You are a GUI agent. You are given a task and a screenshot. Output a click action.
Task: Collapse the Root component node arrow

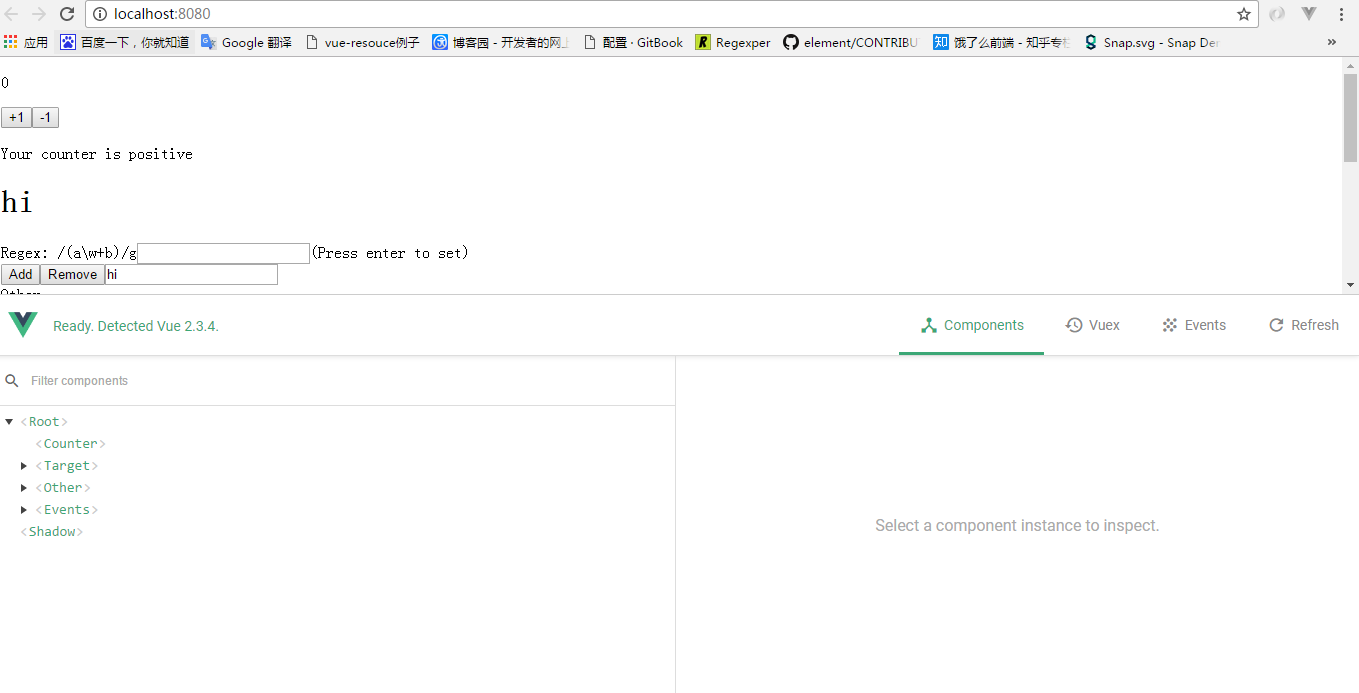tap(9, 422)
